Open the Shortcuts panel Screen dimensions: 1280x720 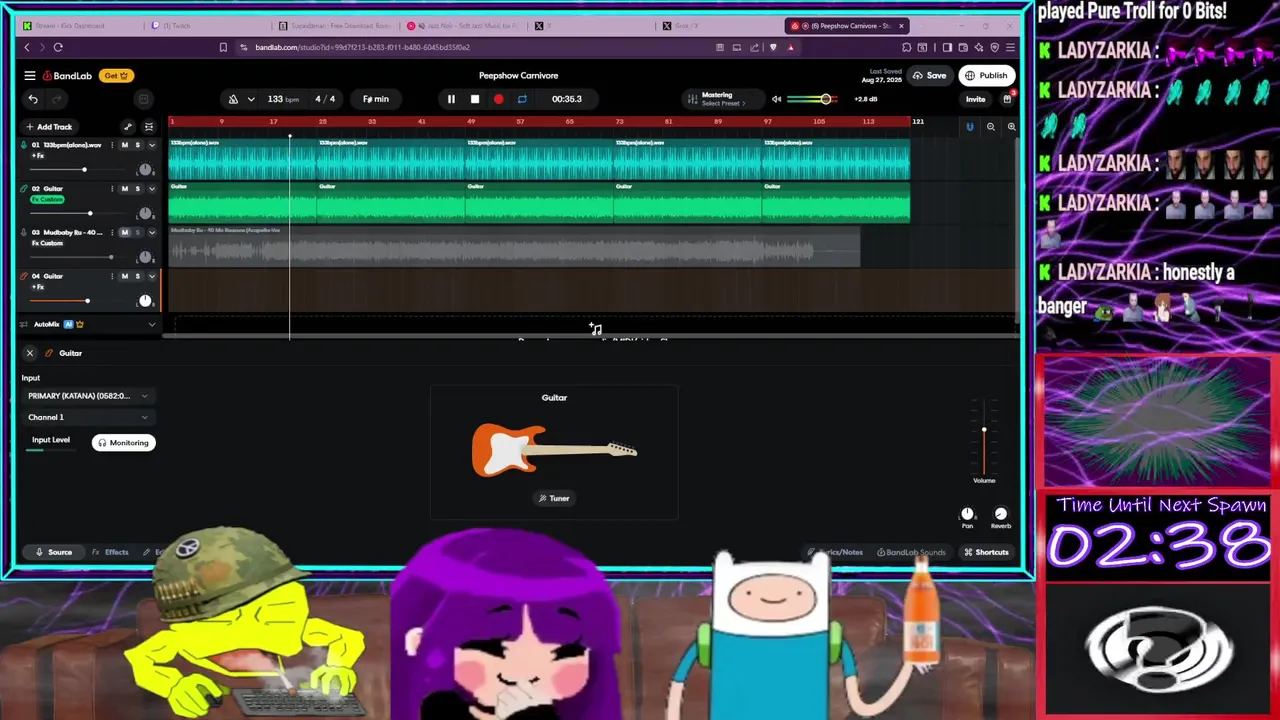[x=986, y=552]
